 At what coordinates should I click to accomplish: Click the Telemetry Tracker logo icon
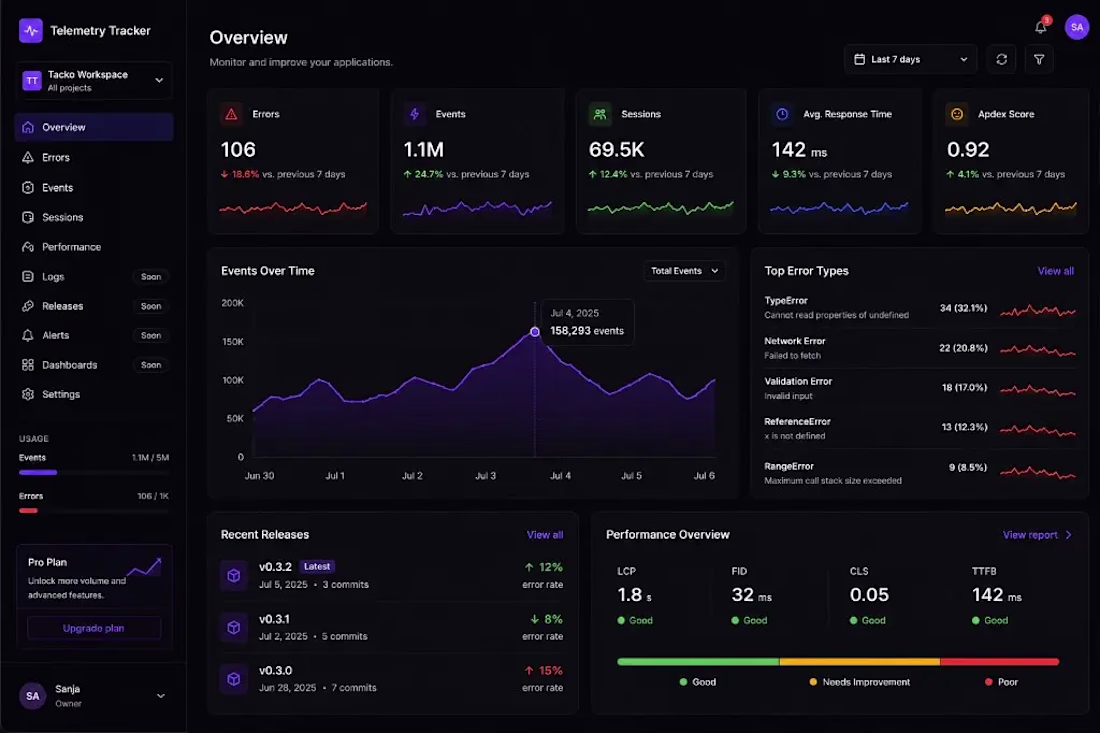tap(31, 31)
